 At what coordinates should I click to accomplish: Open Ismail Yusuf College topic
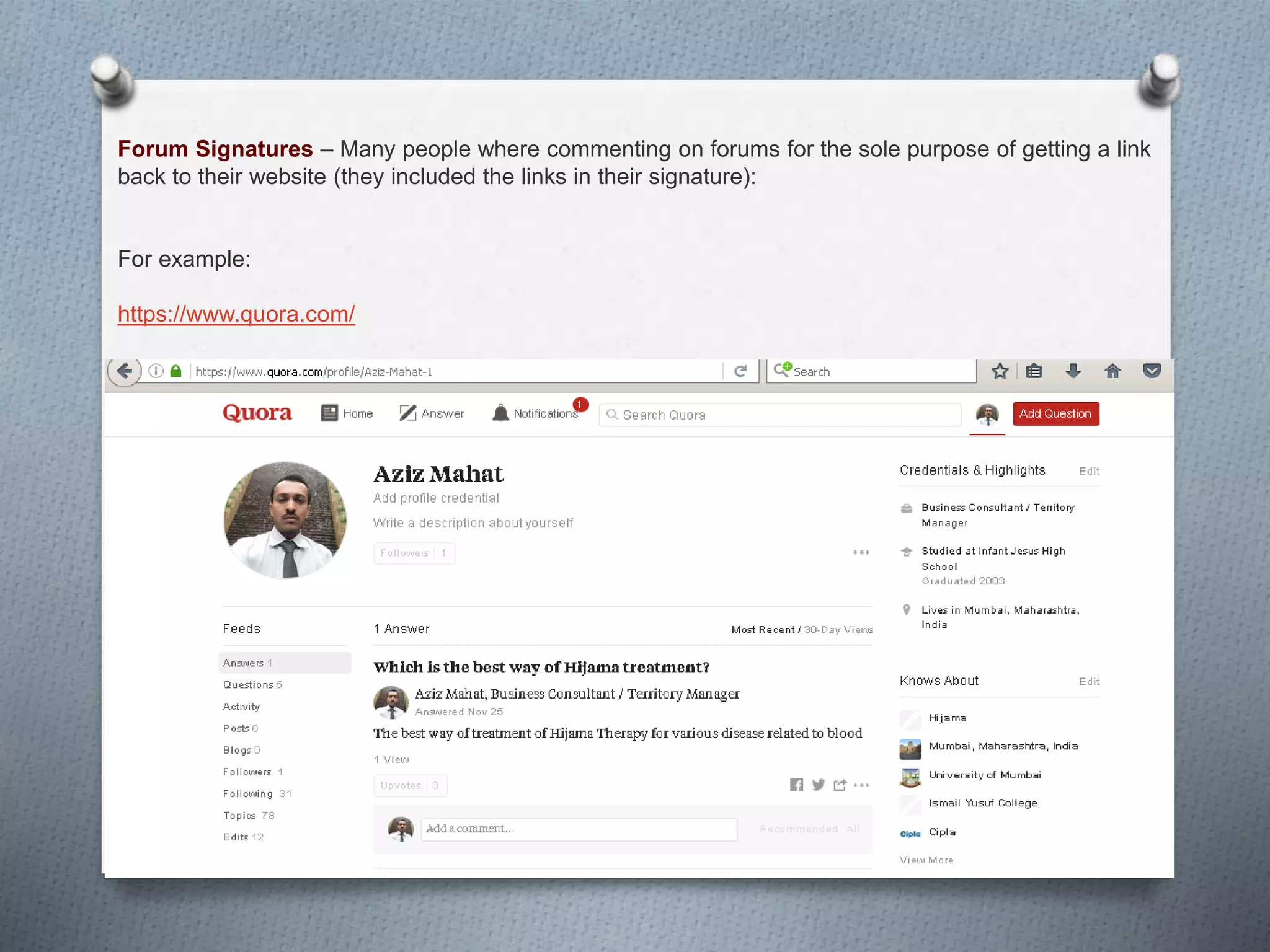[x=983, y=803]
